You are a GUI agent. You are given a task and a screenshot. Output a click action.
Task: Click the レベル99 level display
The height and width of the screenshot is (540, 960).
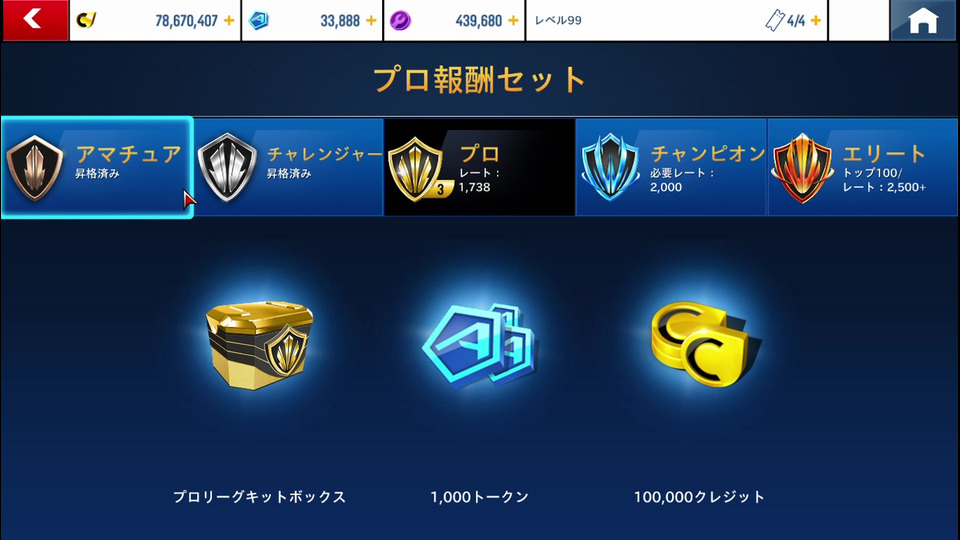[558, 20]
